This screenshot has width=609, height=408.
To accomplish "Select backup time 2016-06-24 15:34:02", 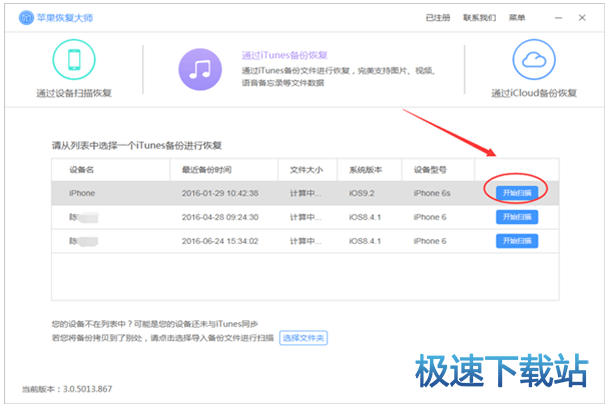I will click(220, 241).
